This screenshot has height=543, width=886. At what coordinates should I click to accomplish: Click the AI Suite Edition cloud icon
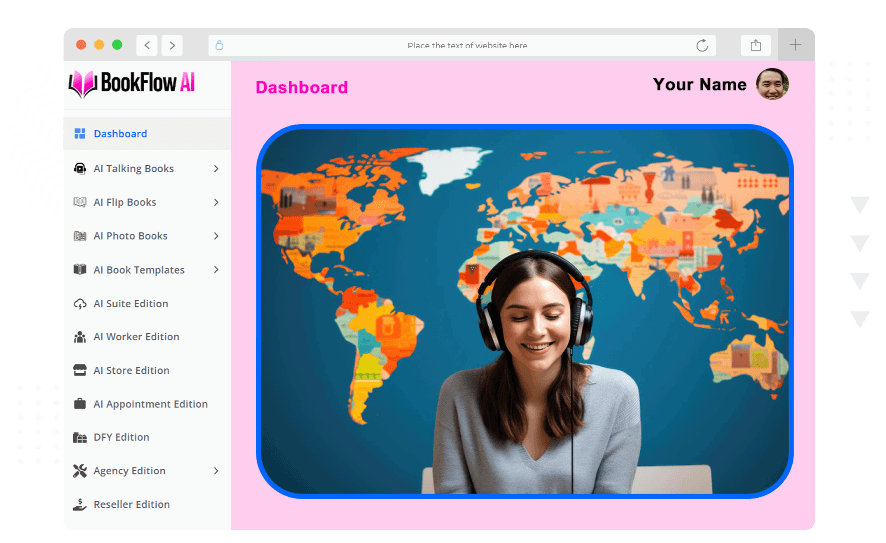click(x=80, y=304)
